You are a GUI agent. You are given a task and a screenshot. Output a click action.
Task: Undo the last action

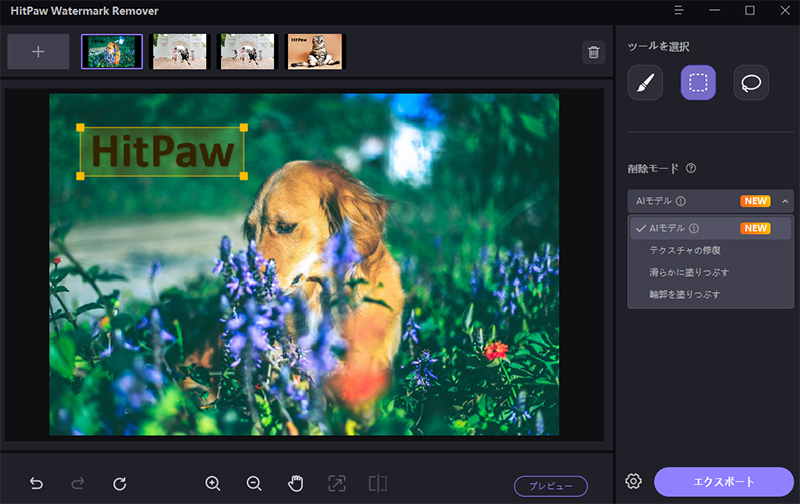point(36,483)
